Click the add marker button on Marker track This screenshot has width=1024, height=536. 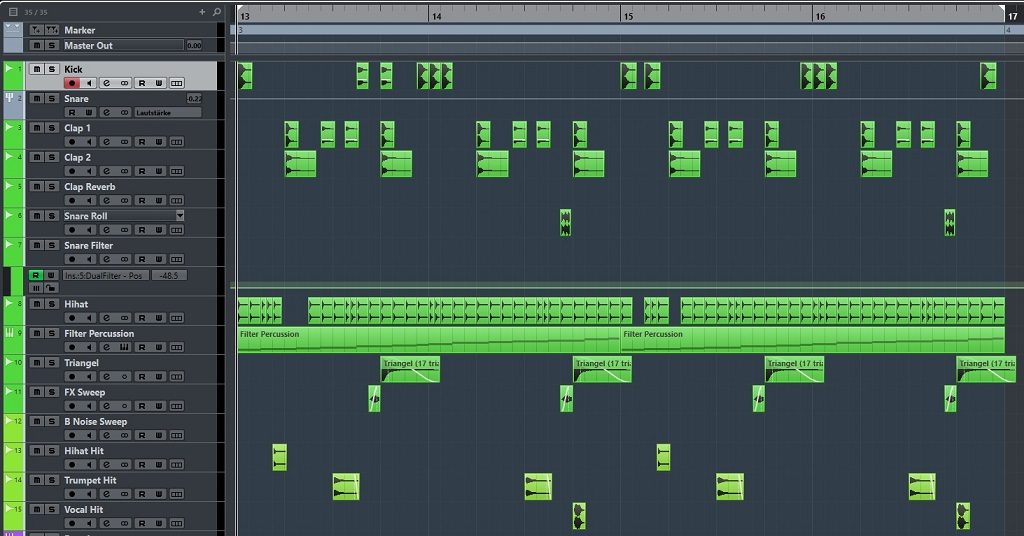[37, 30]
